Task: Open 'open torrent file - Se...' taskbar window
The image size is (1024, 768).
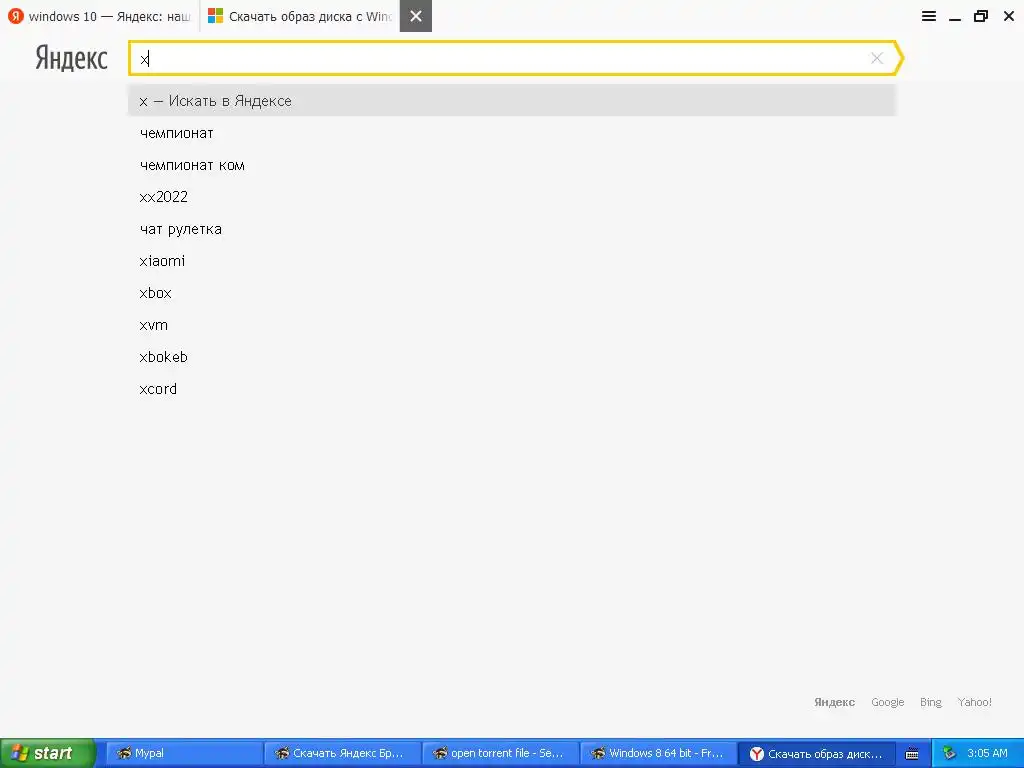Action: tap(500, 753)
